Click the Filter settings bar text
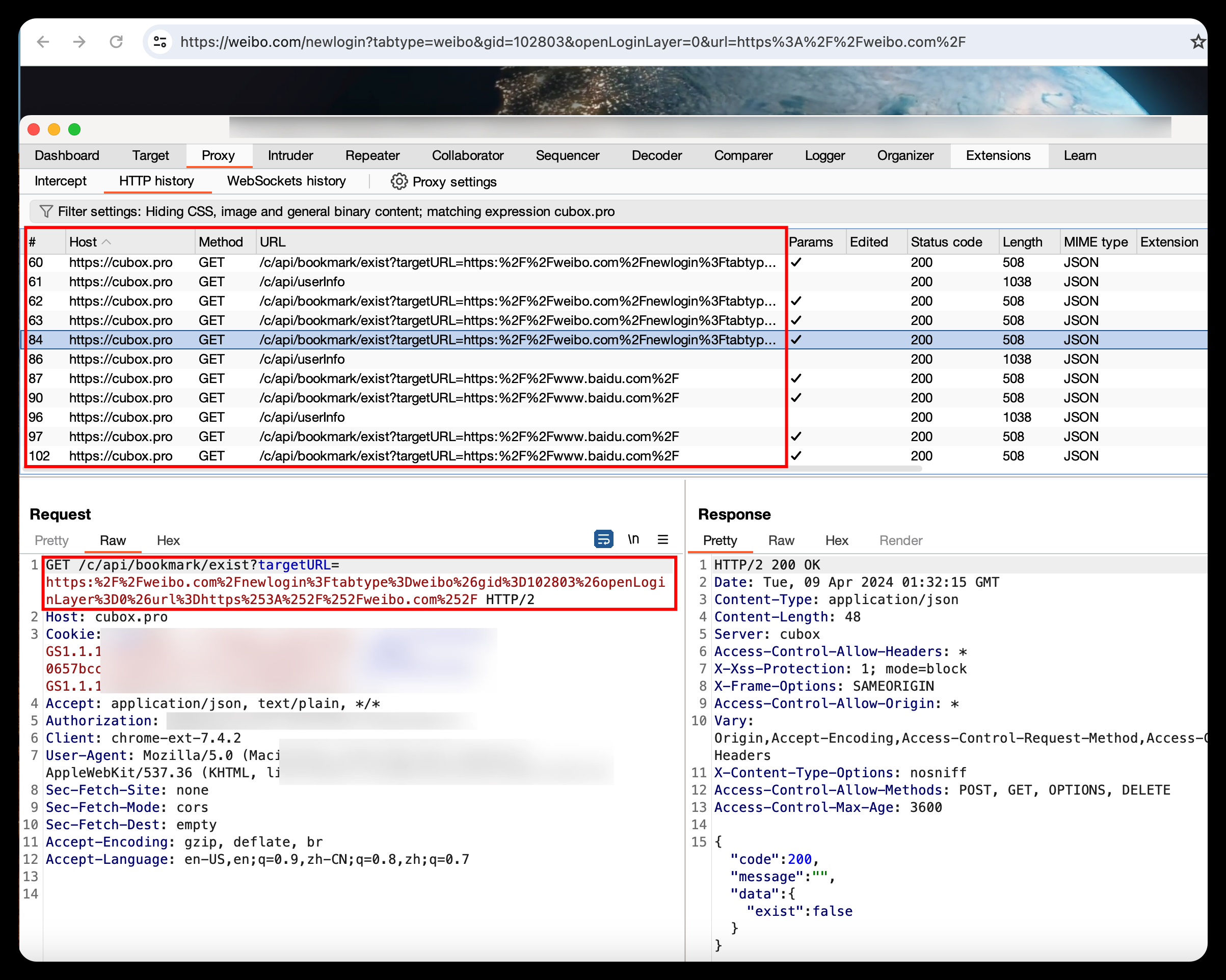The height and width of the screenshot is (980, 1226). point(335,211)
